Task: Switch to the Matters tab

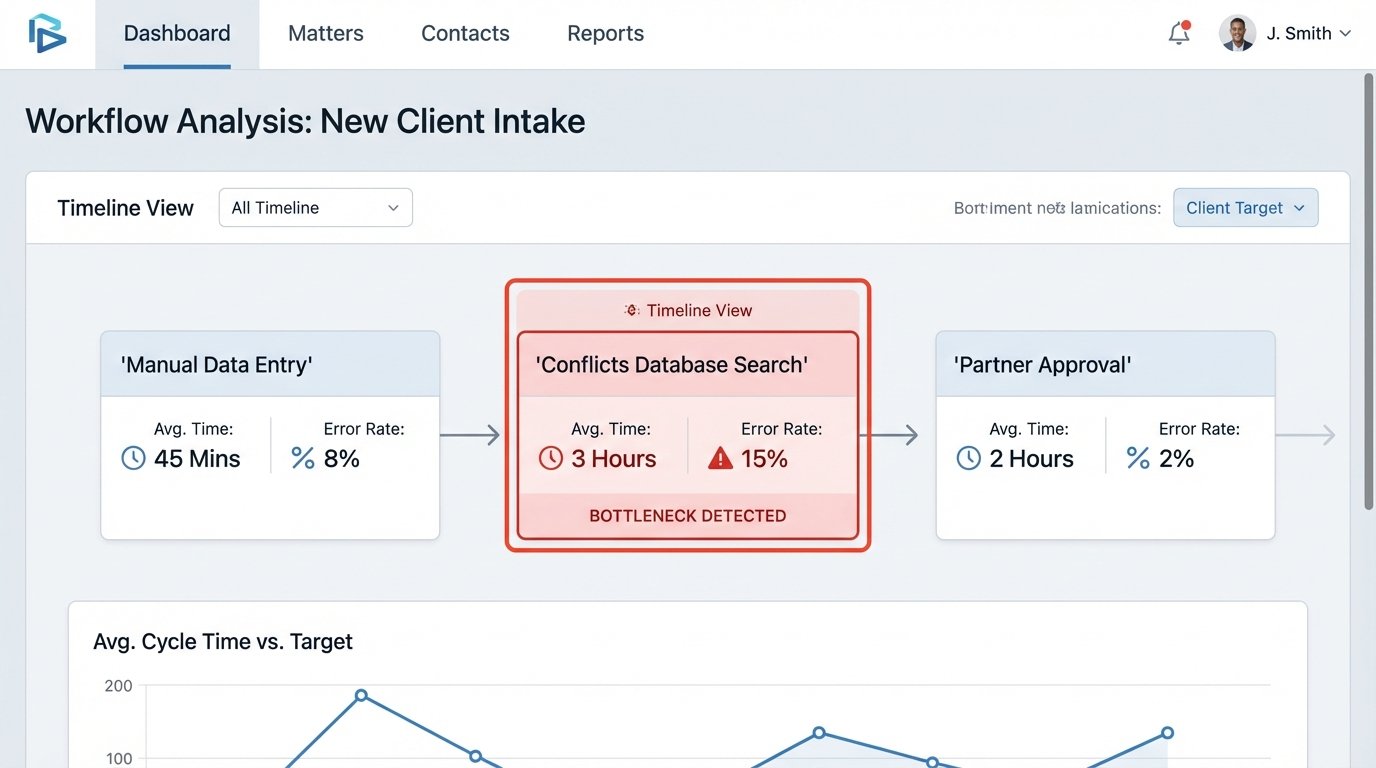Action: pos(326,34)
